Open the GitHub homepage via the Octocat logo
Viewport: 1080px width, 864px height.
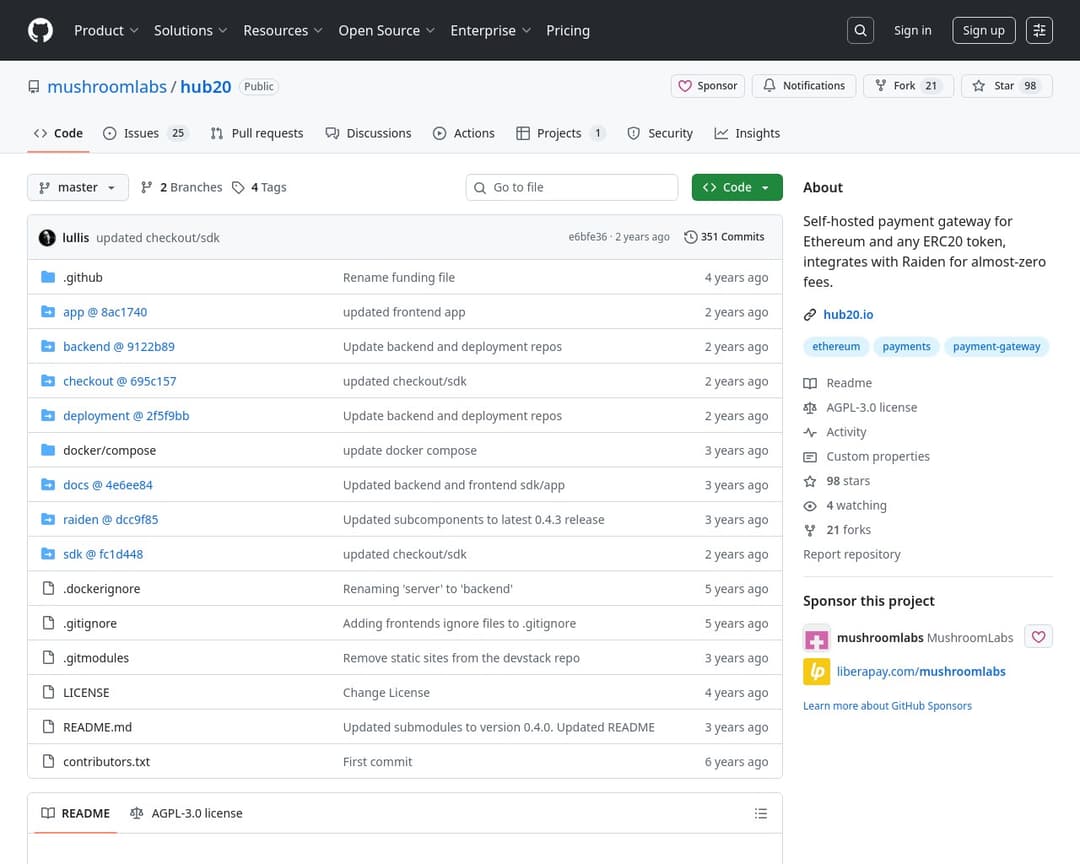tap(40, 30)
